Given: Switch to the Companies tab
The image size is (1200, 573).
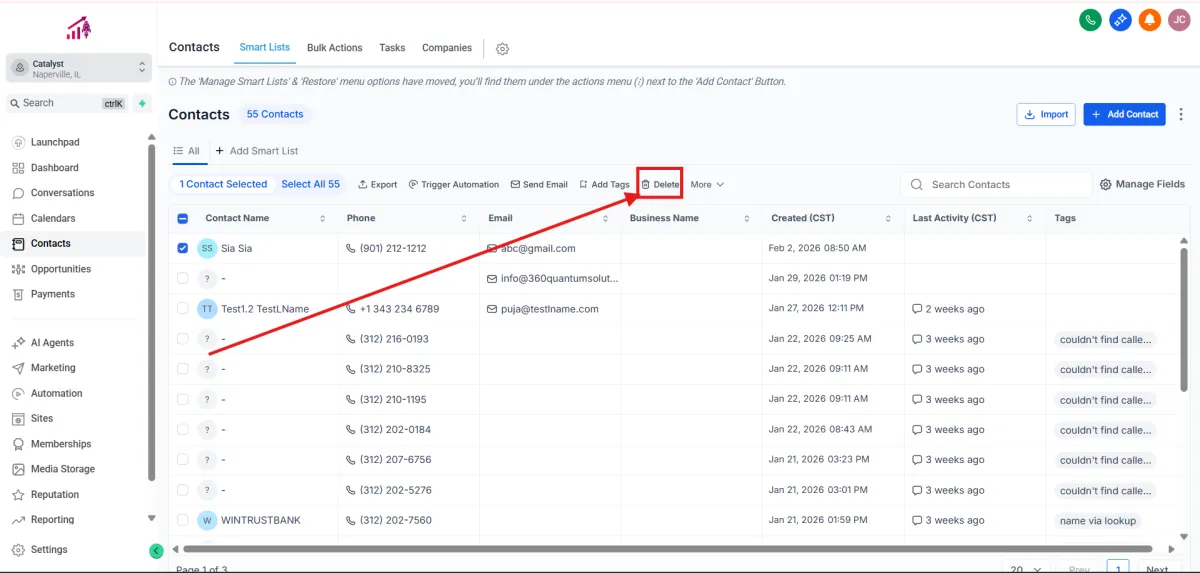Looking at the screenshot, I should pyautogui.click(x=447, y=47).
